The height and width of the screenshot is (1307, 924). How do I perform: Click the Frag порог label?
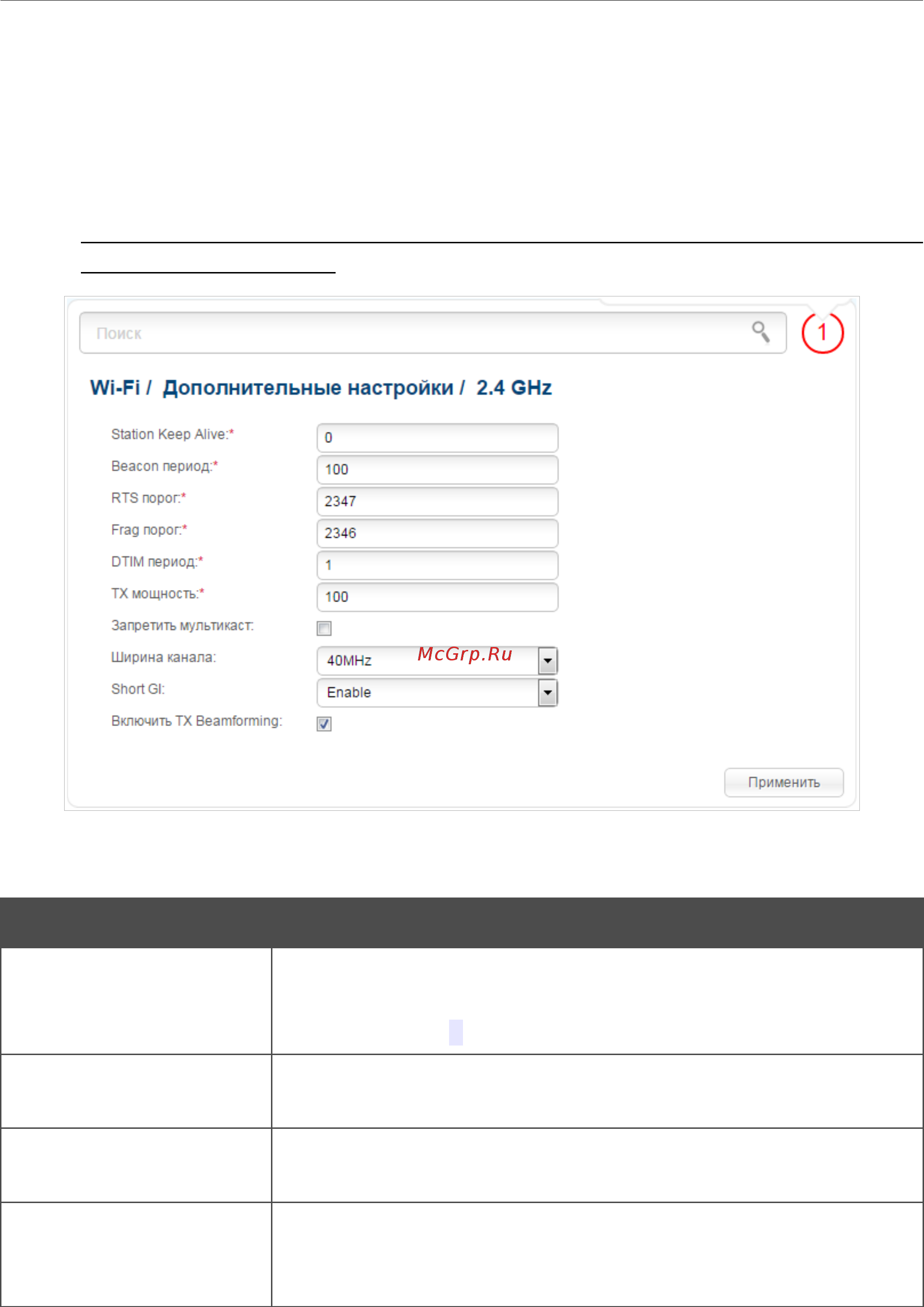[149, 530]
